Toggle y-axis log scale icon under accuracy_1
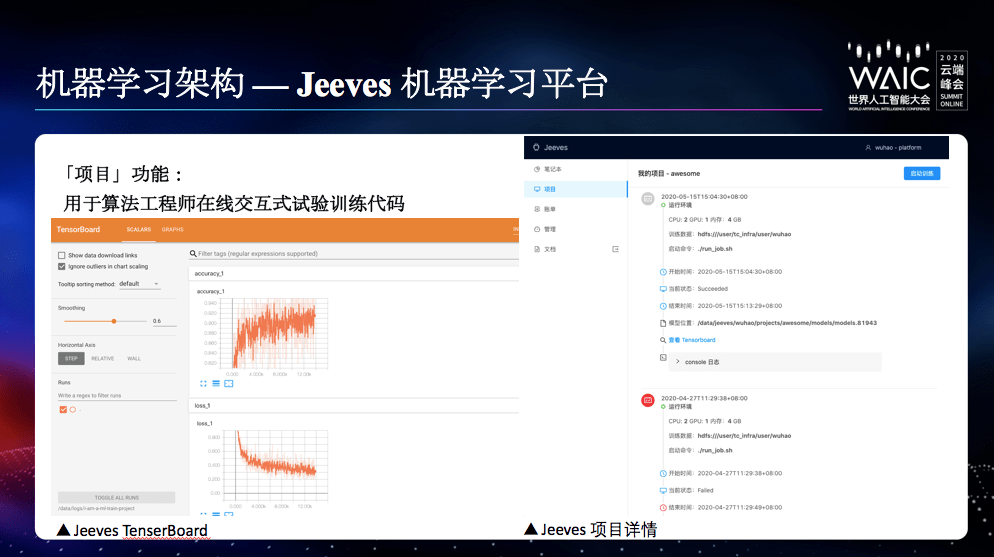This screenshot has height=557, width=994. [216, 383]
